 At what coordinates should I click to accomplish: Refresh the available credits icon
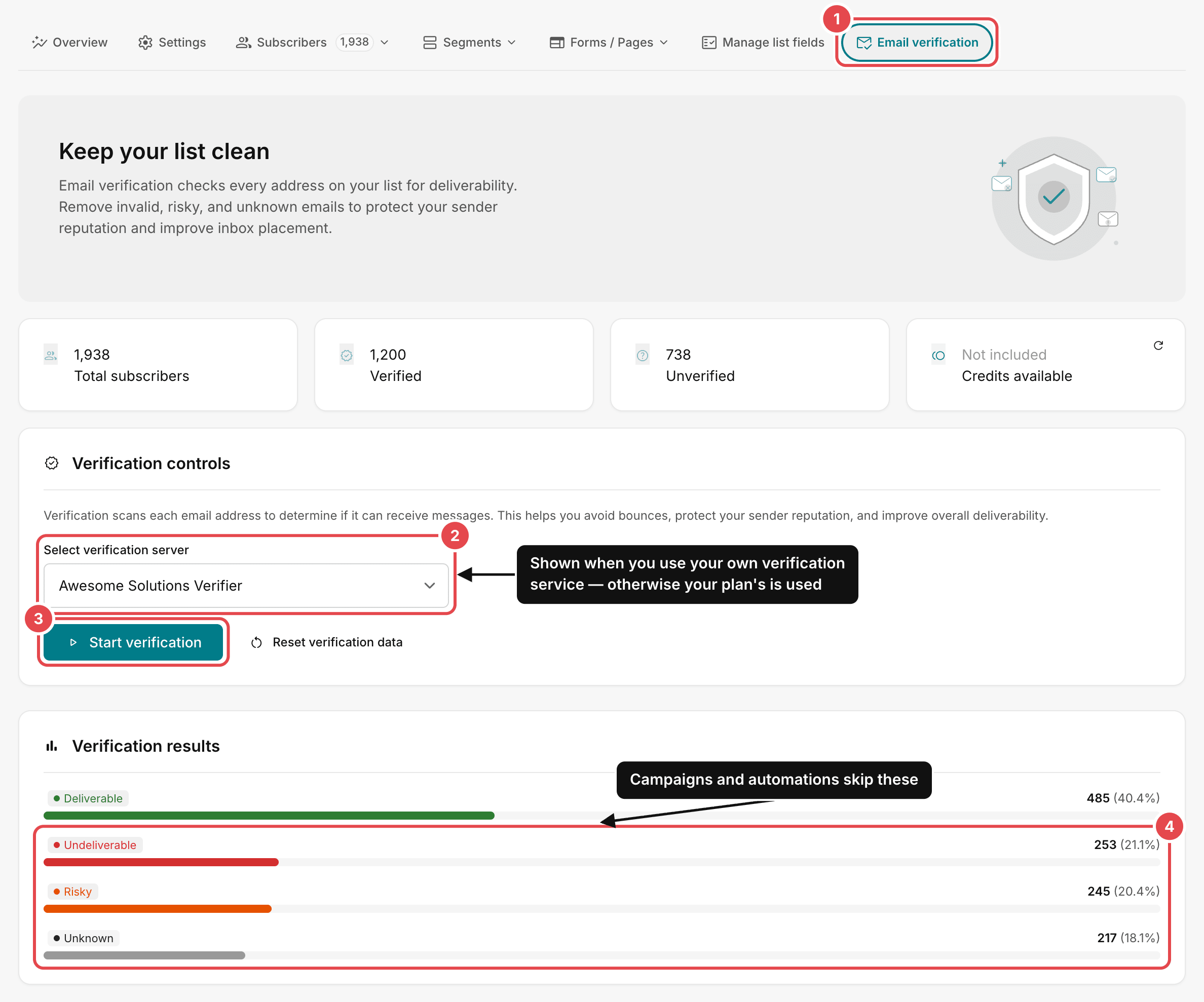pyautogui.click(x=1158, y=345)
